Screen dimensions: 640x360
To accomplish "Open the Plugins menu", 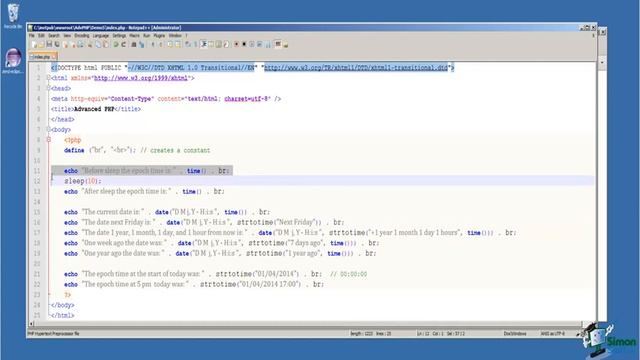I will pyautogui.click(x=159, y=36).
